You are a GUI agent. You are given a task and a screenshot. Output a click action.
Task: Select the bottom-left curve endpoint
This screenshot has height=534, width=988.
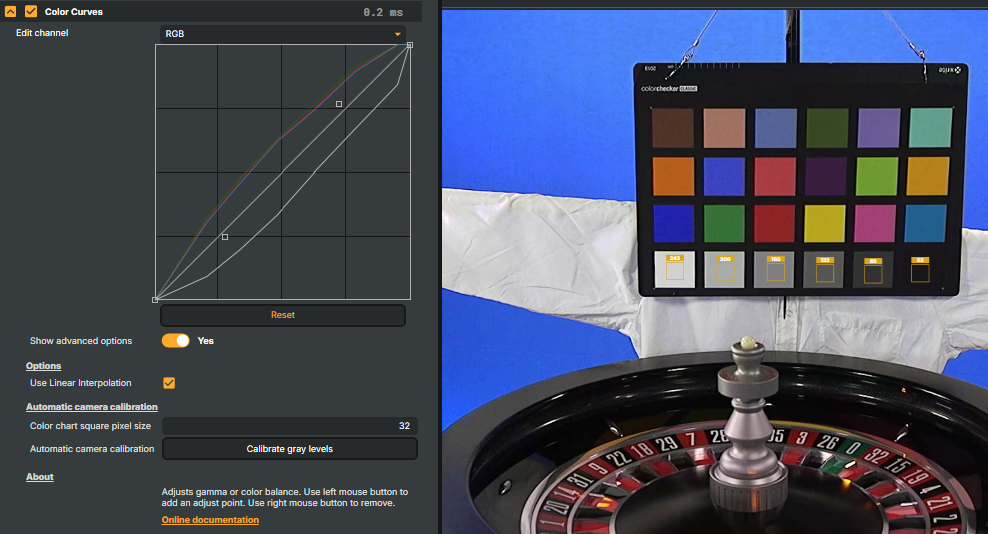point(155,299)
